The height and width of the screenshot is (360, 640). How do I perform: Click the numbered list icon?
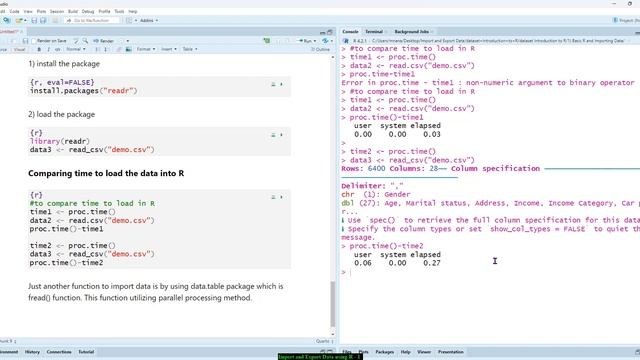pyautogui.click(x=106, y=49)
